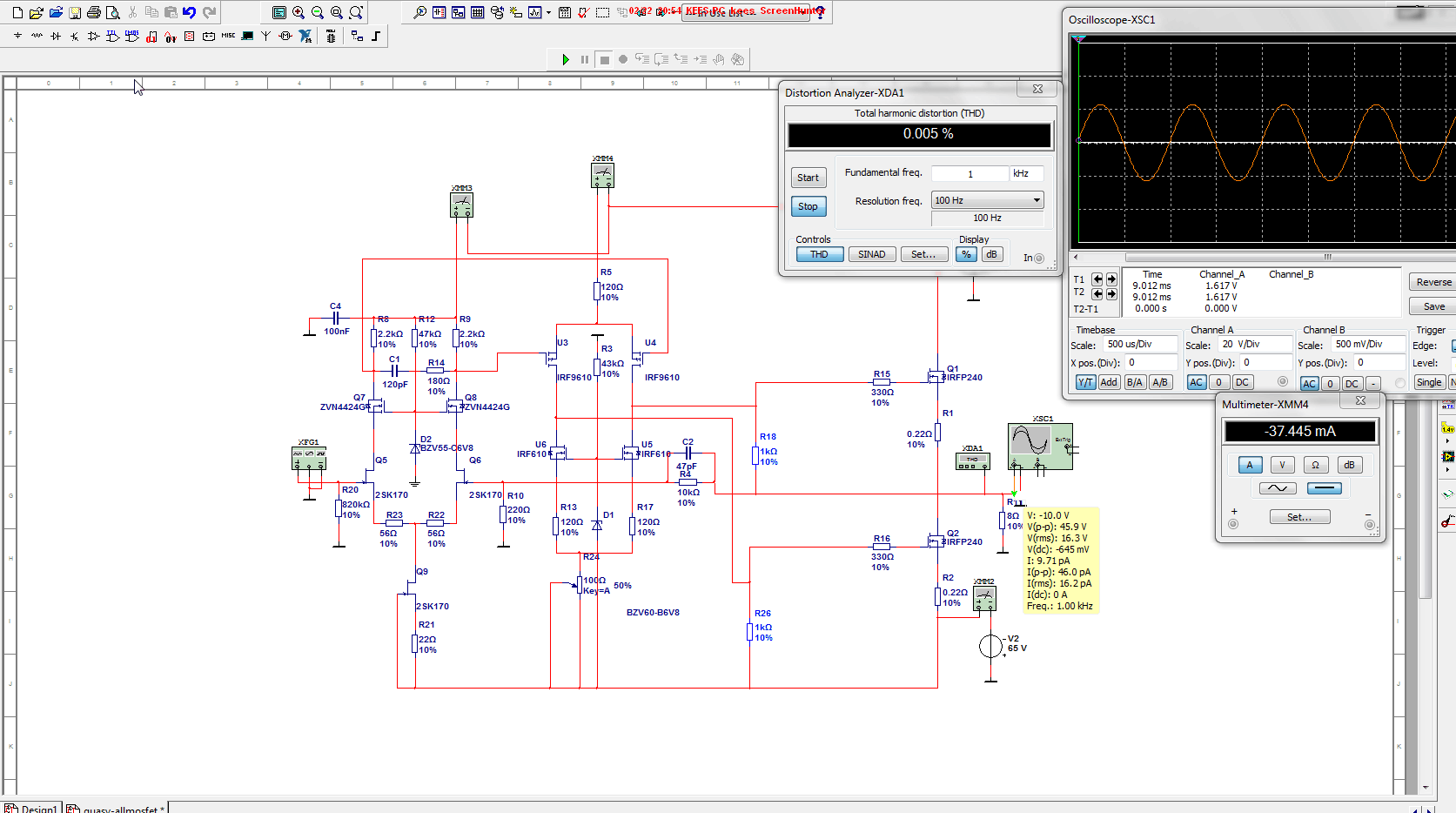Click the Print preview icon
This screenshot has width=1456, height=813.
click(113, 13)
